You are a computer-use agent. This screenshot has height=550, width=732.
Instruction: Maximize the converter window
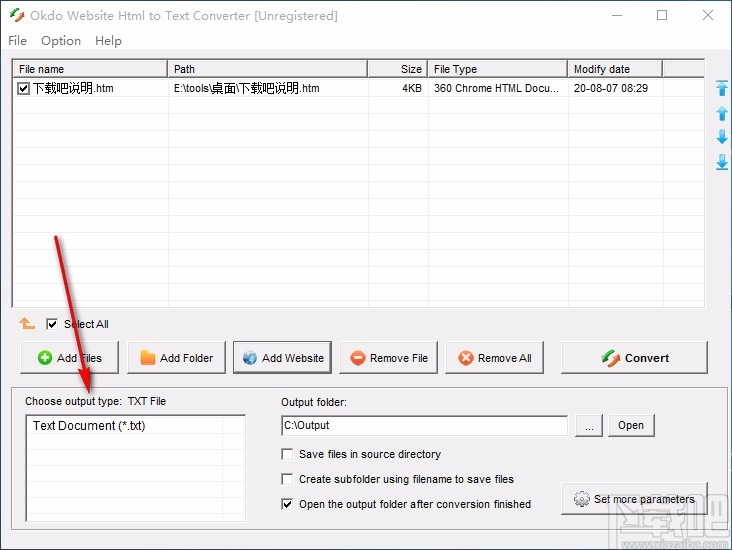[x=662, y=15]
